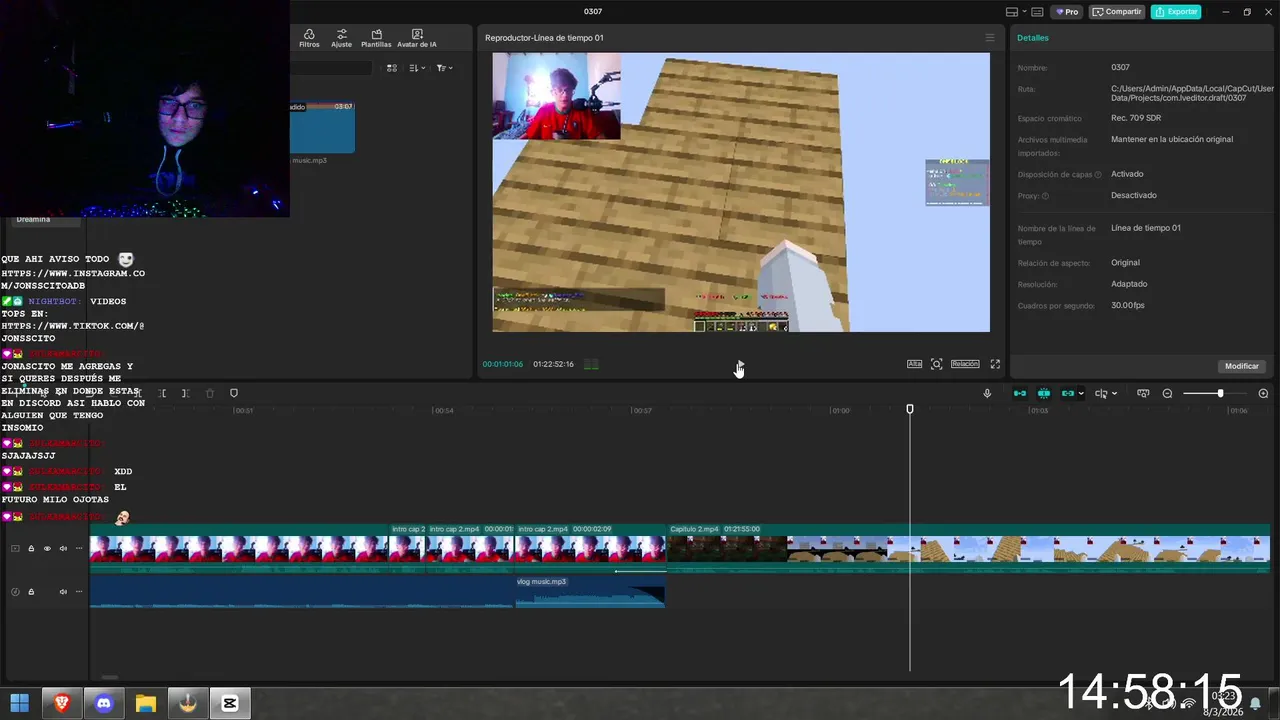Switch to the Plantillas tab
The image size is (1280, 720).
(376, 38)
